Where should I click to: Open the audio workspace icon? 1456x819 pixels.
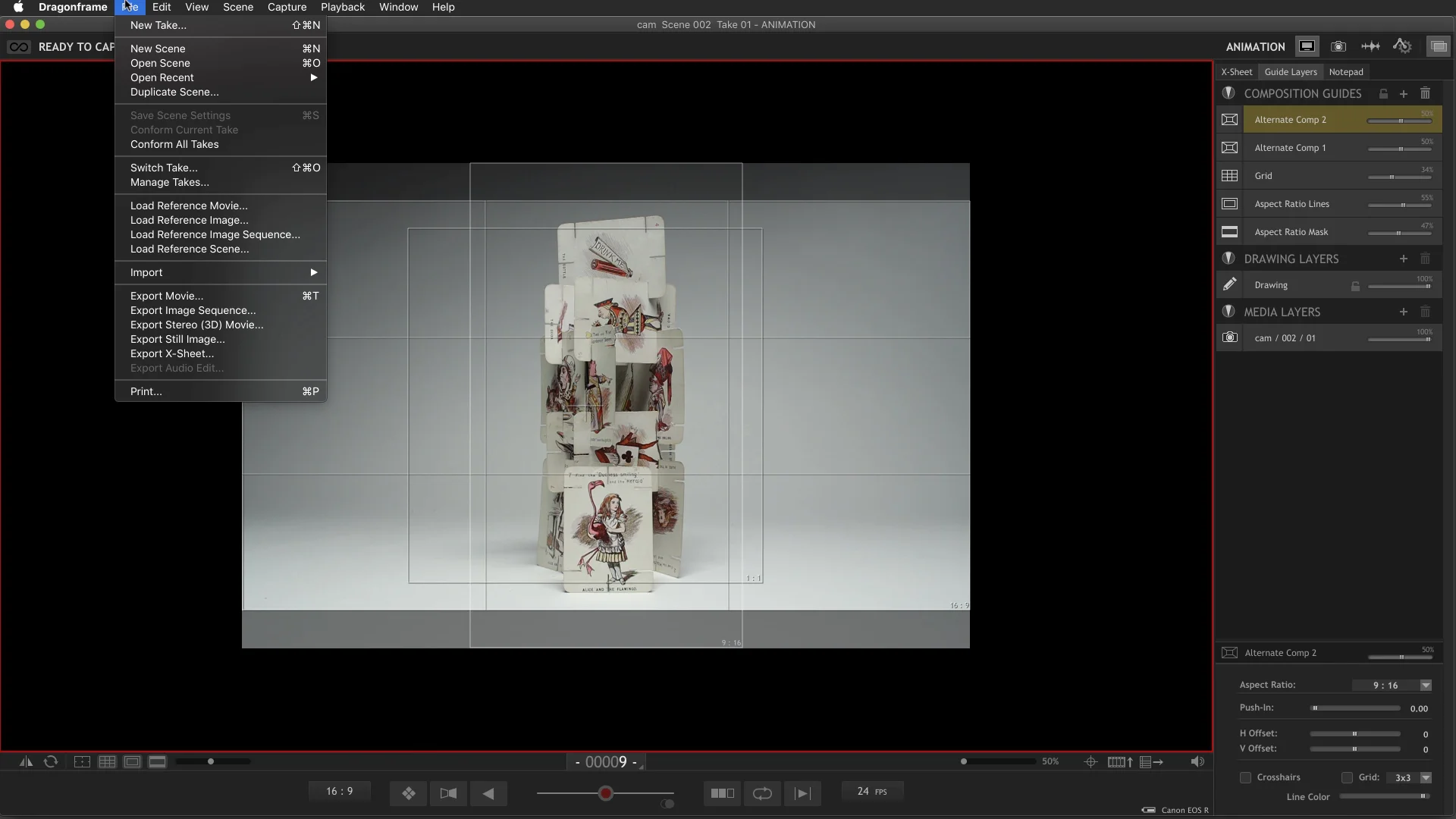1370,46
